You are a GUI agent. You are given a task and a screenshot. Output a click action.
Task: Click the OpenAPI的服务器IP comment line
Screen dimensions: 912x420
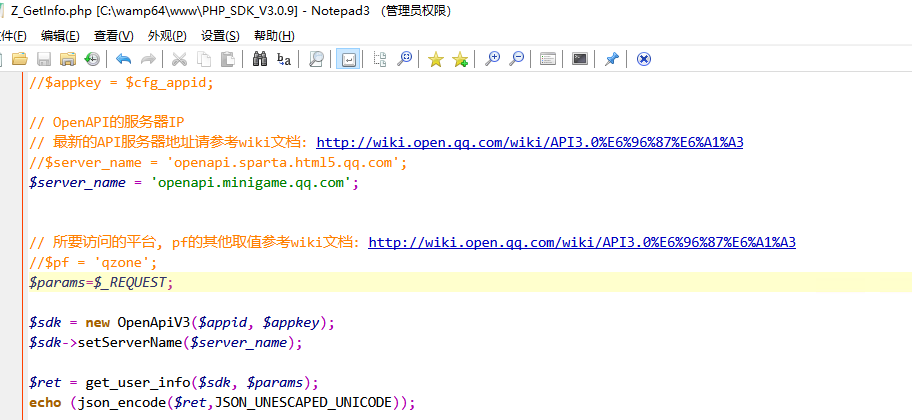pos(106,123)
